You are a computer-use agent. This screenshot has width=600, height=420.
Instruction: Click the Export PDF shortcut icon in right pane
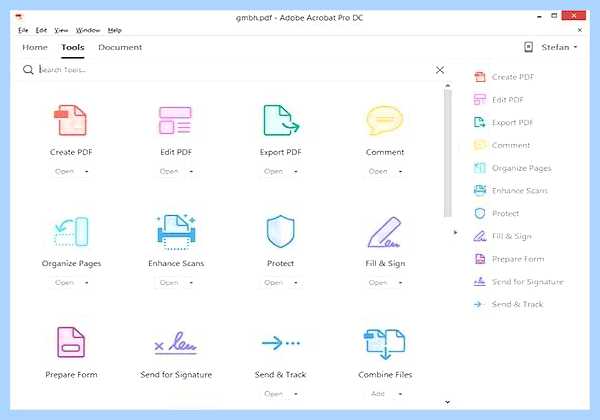tap(480, 122)
